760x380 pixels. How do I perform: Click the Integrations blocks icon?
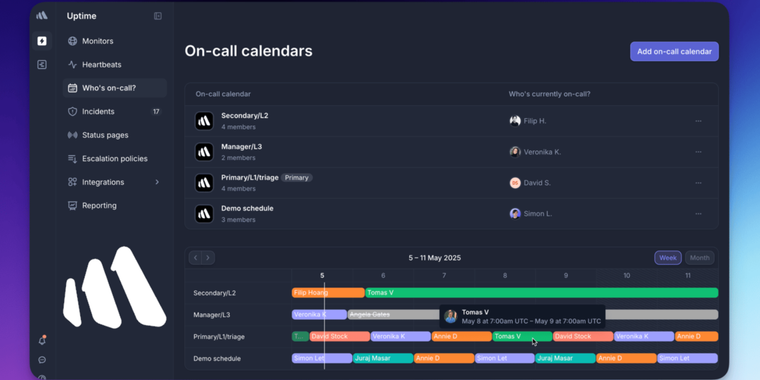click(72, 182)
